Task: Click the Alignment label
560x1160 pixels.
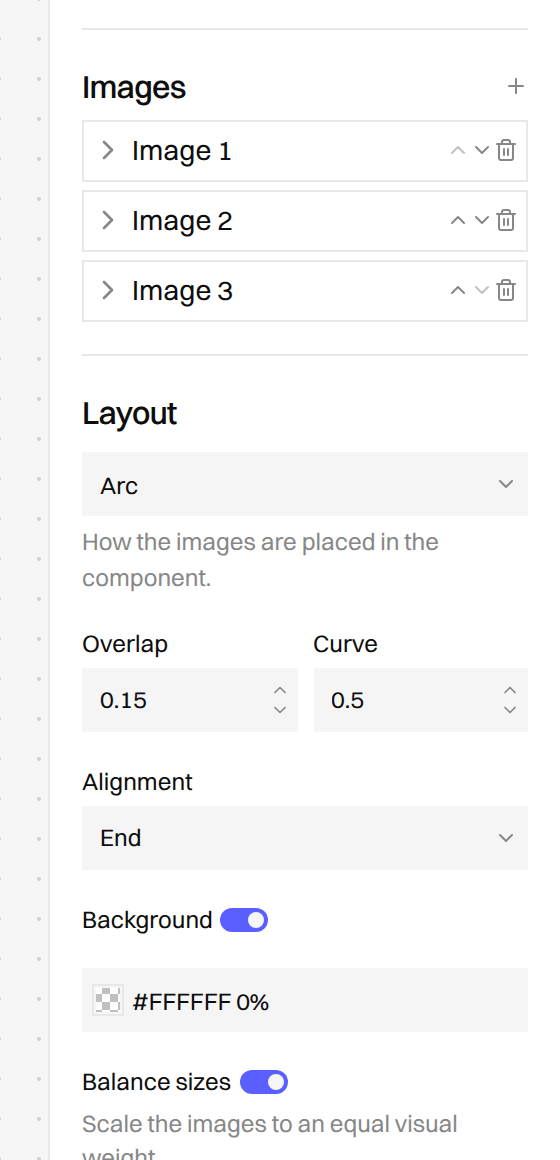Action: coord(138,783)
